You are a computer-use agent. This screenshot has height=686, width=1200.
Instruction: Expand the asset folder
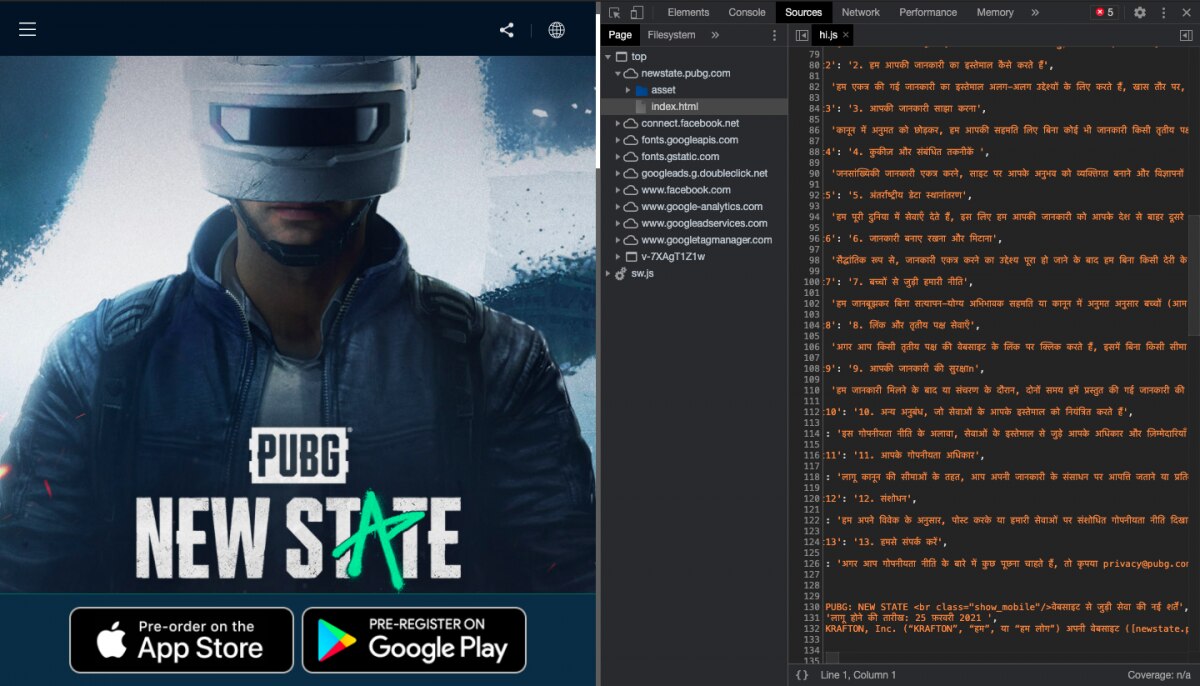pos(629,90)
